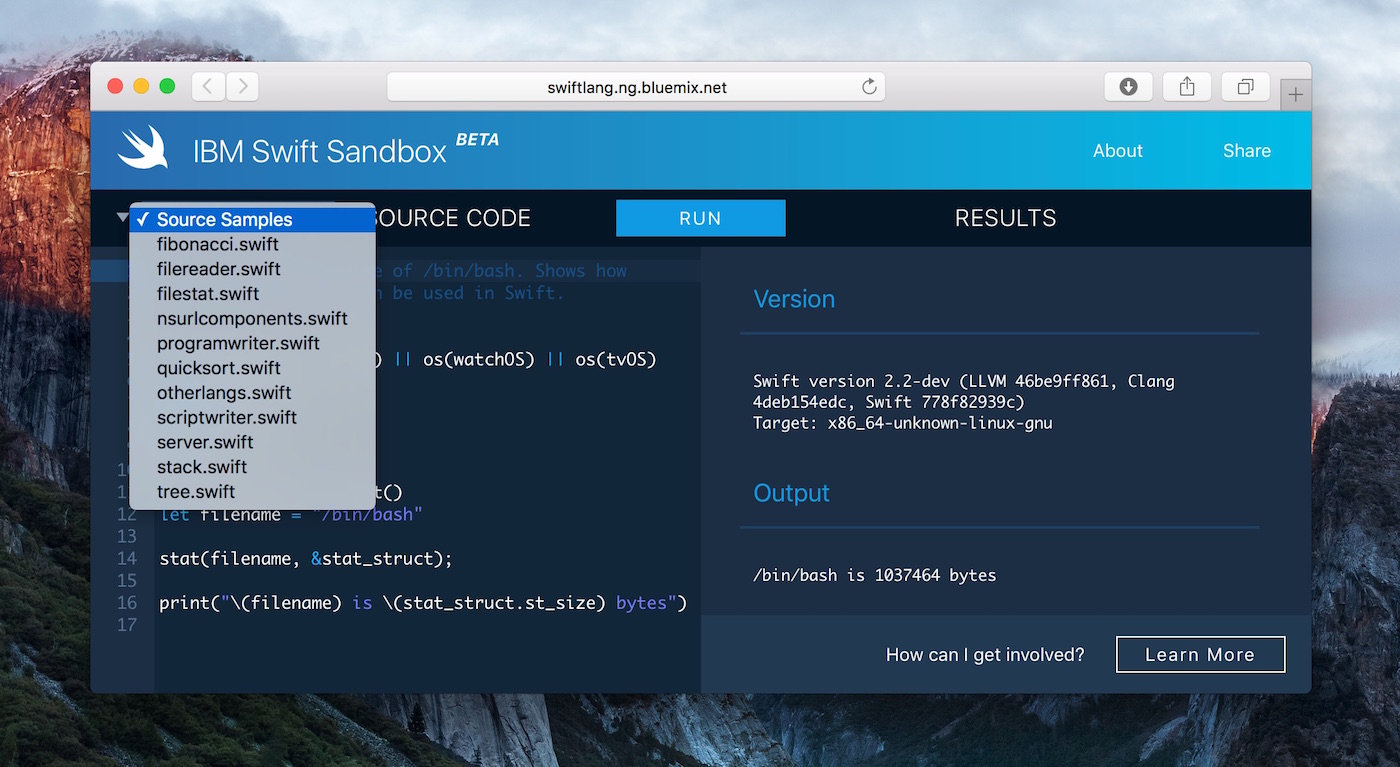Run the code with the RUN button
1400x767 pixels.
click(x=700, y=218)
